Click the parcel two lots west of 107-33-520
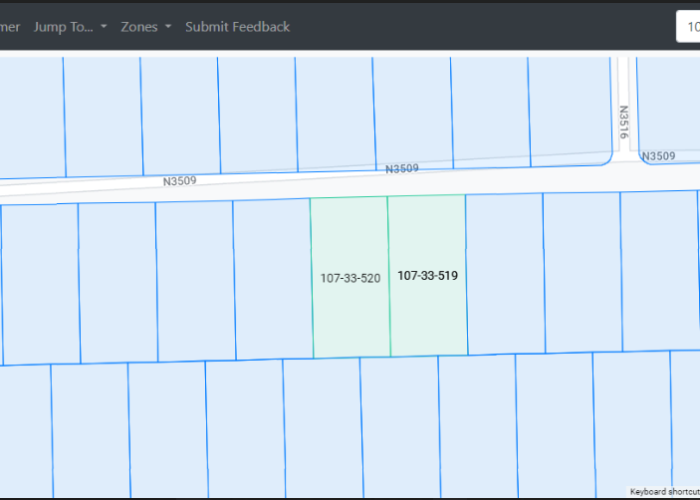700x500 pixels. [195, 280]
